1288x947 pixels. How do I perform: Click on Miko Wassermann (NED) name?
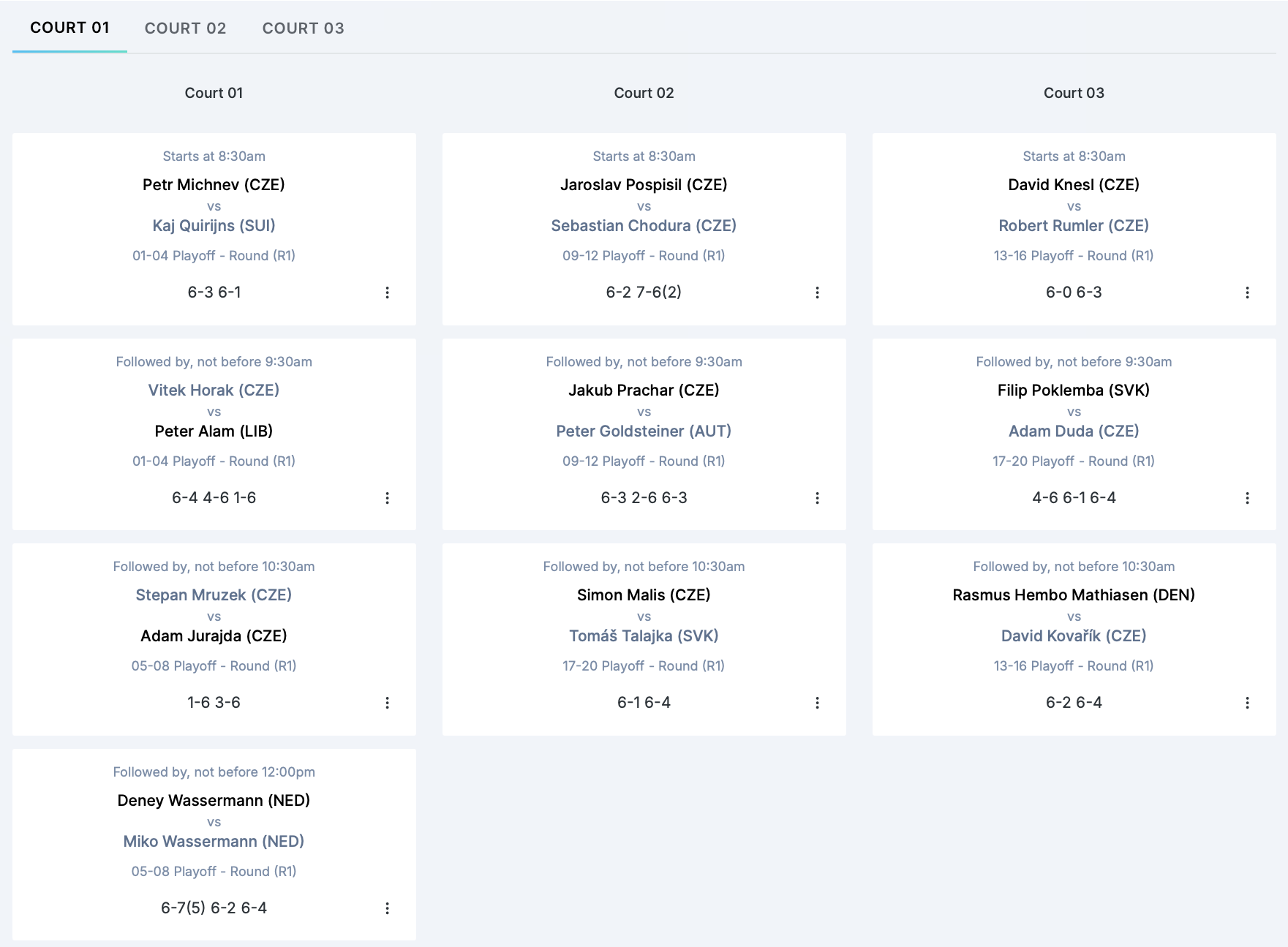pos(214,842)
